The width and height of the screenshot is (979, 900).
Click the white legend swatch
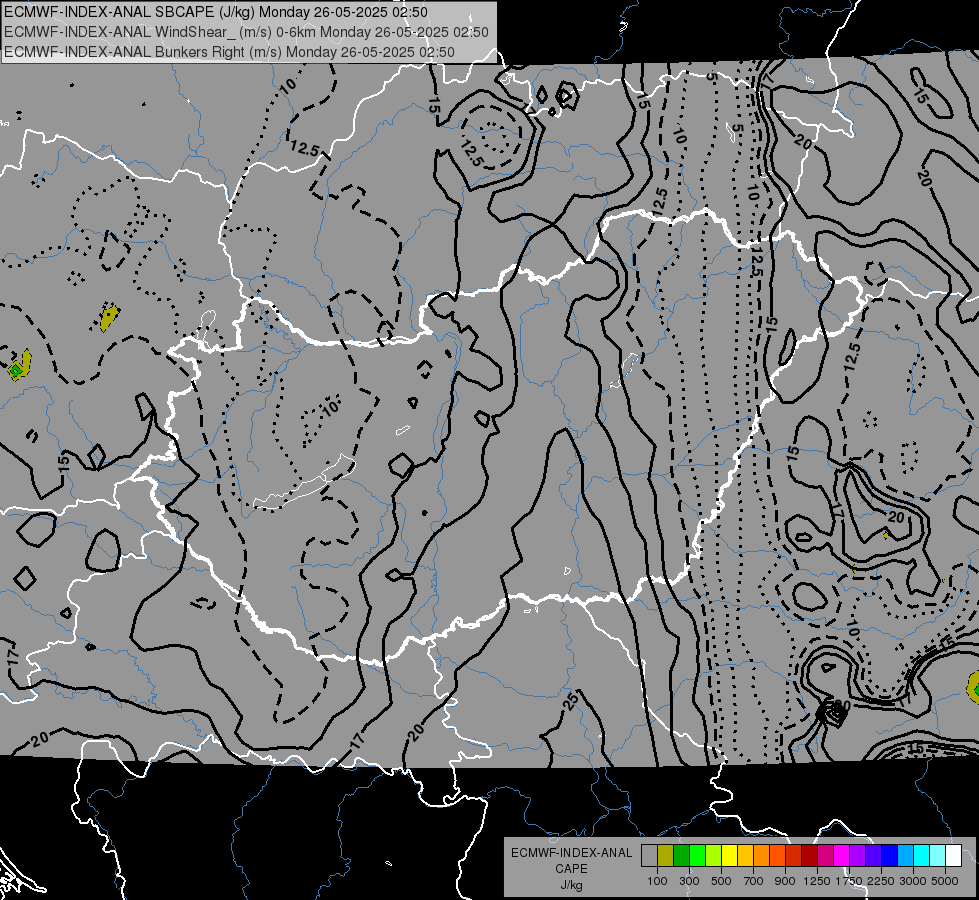[x=954, y=855]
